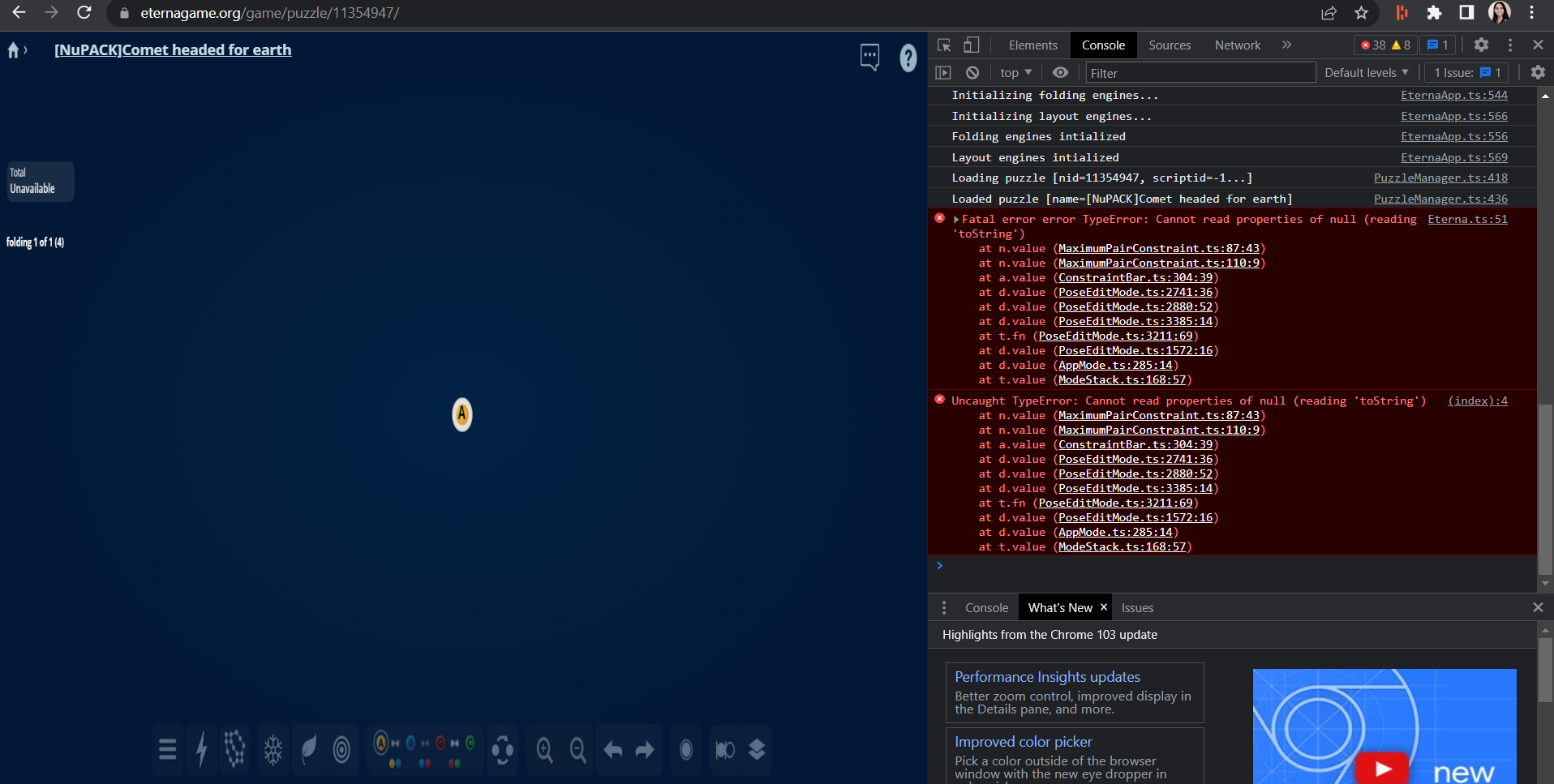Click the lightning bolt boost icon
This screenshot has height=784, width=1554.
[x=202, y=750]
